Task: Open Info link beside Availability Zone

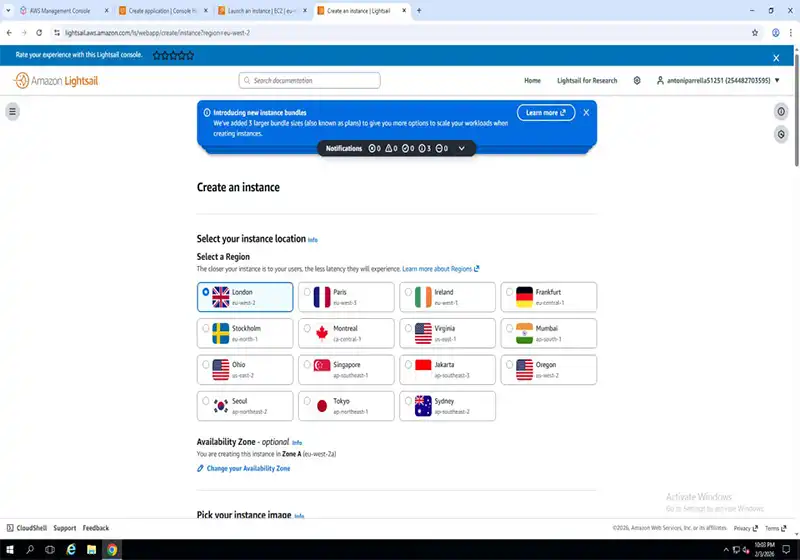Action: click(297, 443)
